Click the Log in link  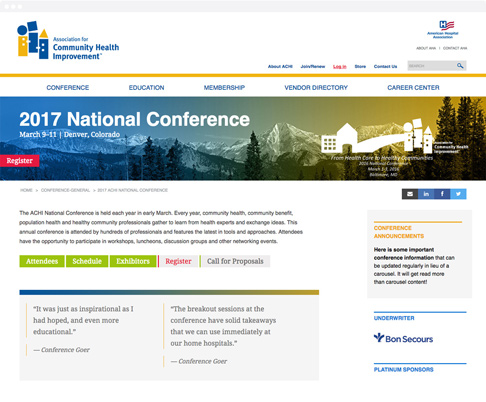click(x=340, y=66)
